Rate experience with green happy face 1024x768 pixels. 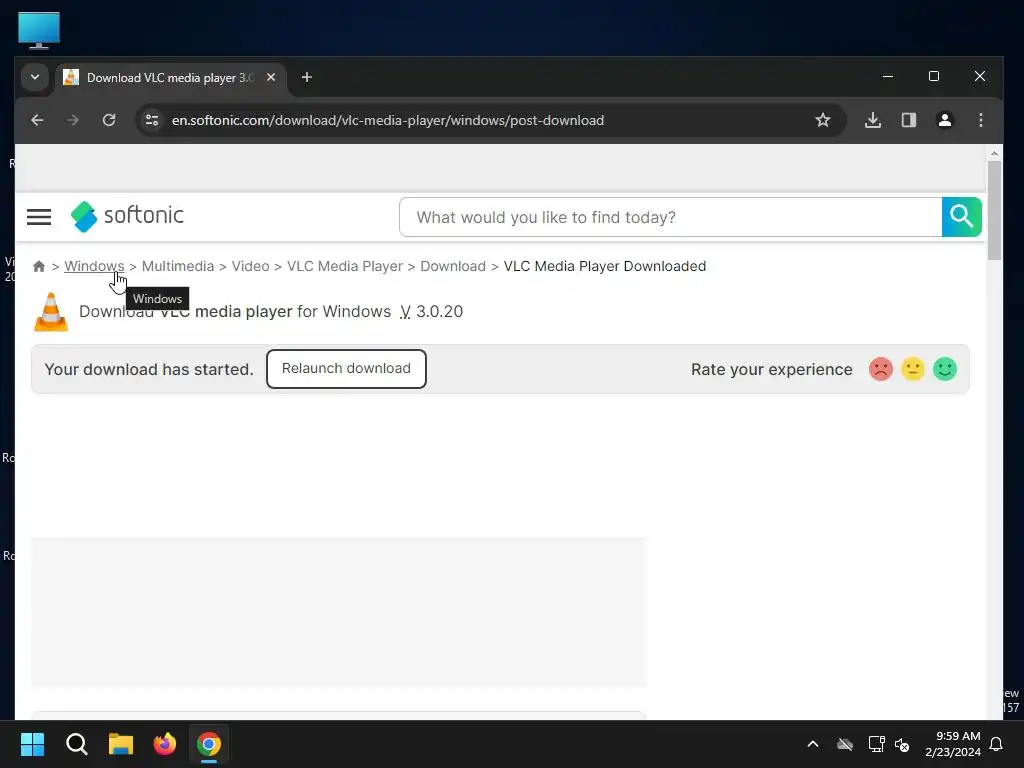[944, 369]
